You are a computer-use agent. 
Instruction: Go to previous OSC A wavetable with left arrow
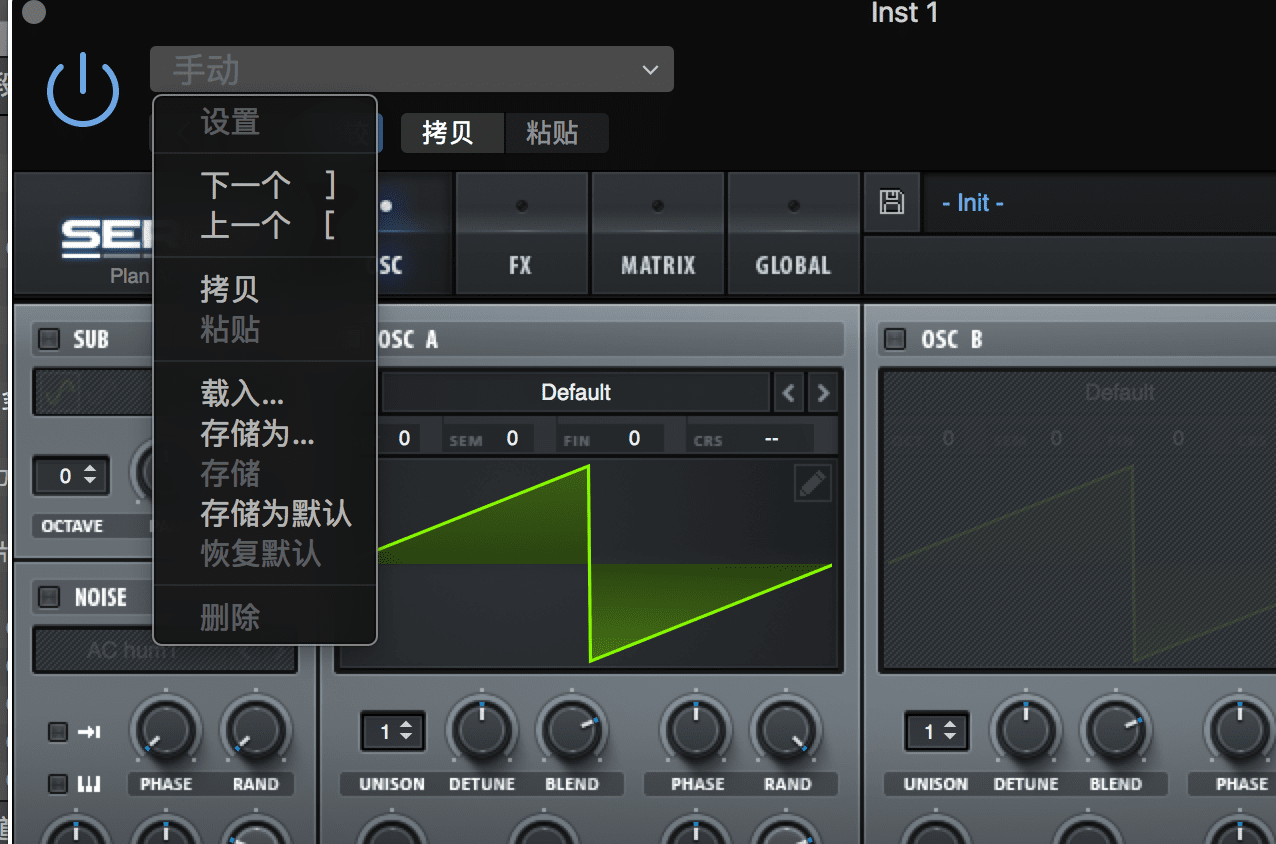coord(789,393)
